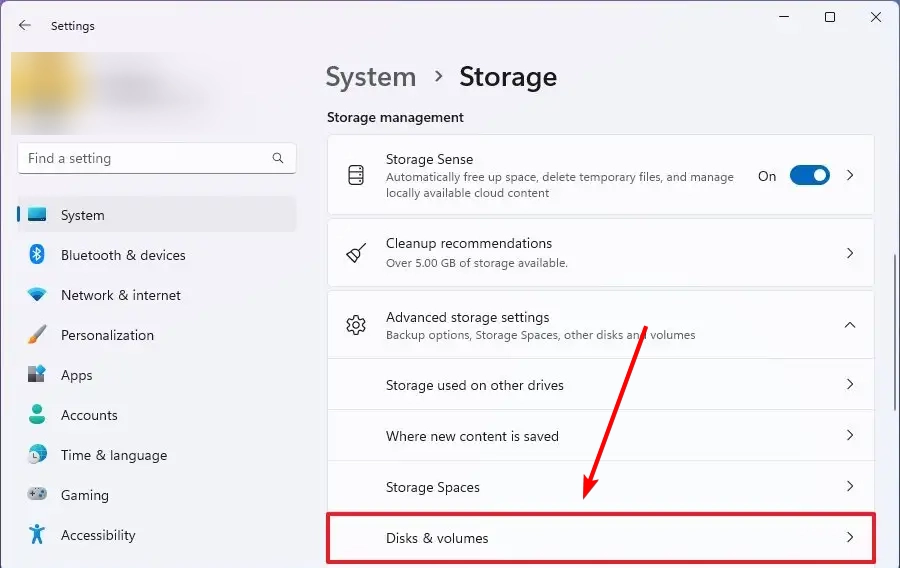900x568 pixels.
Task: Click the Accounts person icon
Action: [x=37, y=414]
